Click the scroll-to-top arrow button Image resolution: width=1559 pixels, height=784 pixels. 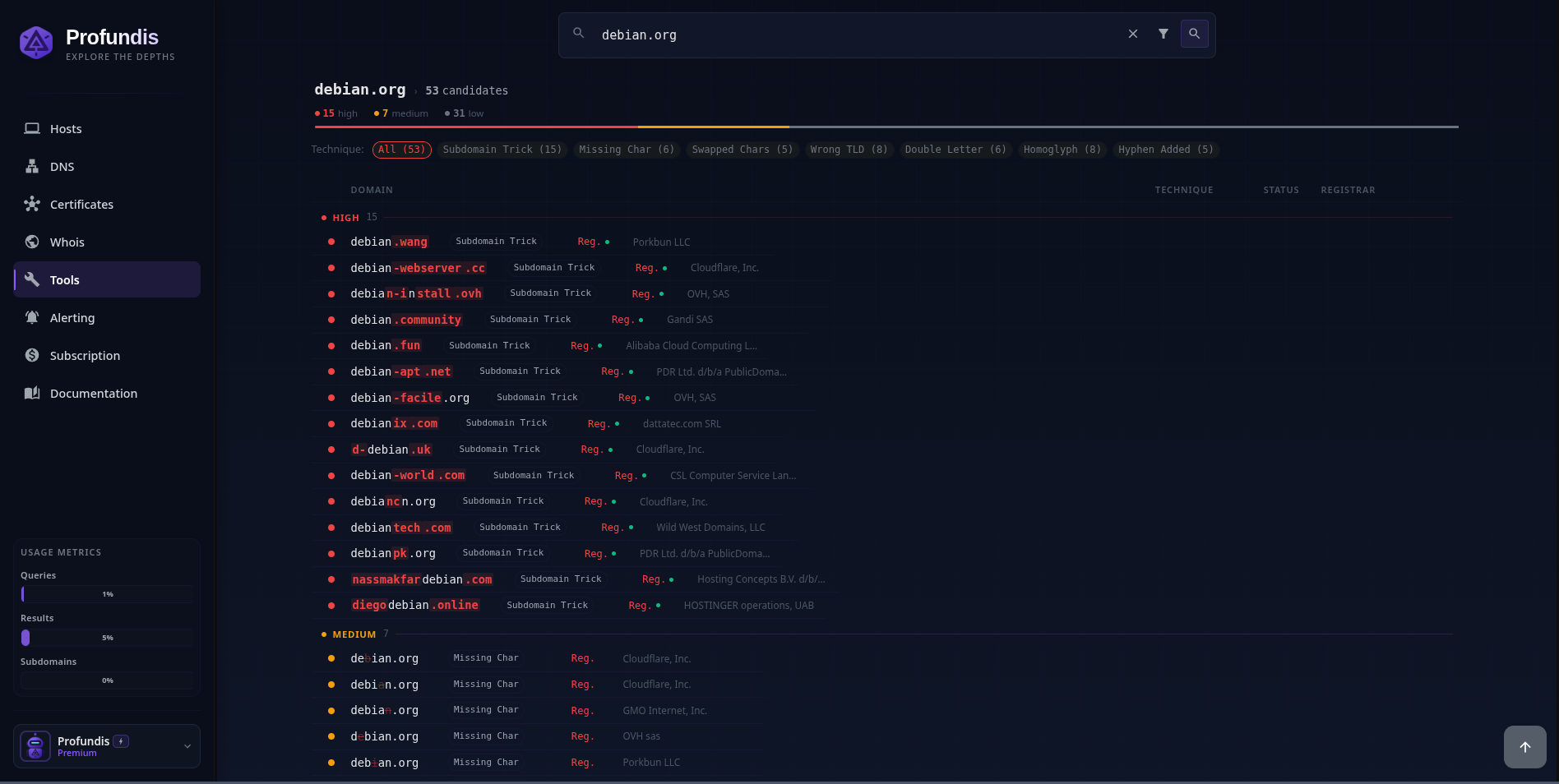pos(1525,747)
